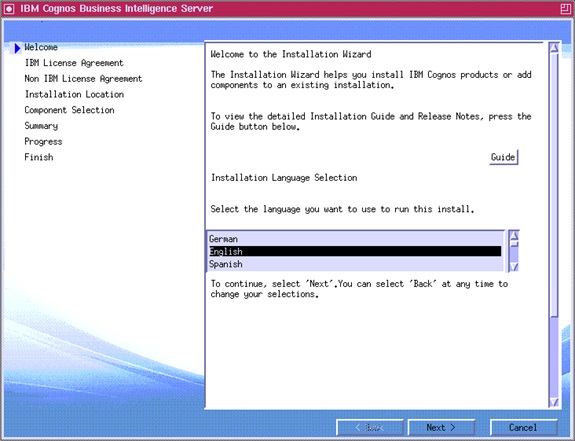575x441 pixels.
Task: Click the blue arrow marker beside Welcome
Action: [17, 48]
